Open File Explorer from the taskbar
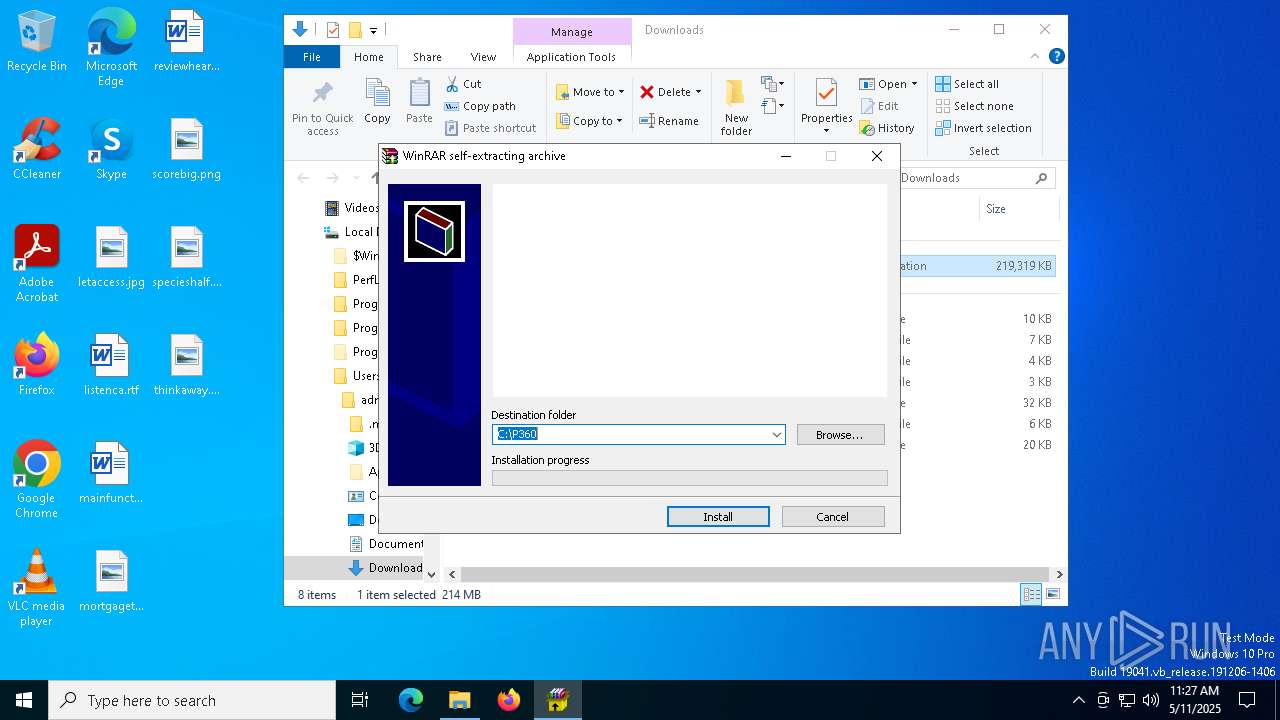Image resolution: width=1280 pixels, height=720 pixels. click(460, 700)
